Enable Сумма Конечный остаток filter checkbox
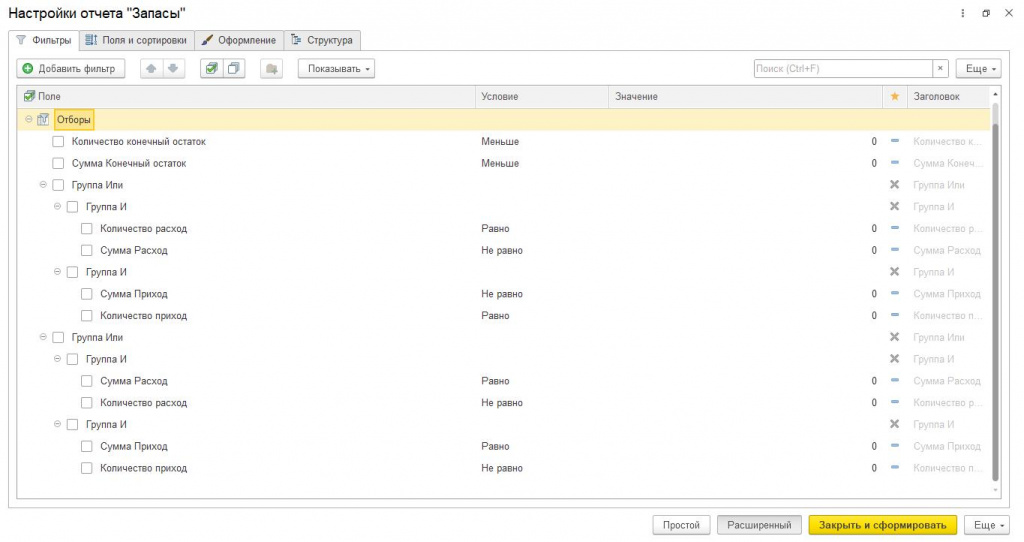 58,163
